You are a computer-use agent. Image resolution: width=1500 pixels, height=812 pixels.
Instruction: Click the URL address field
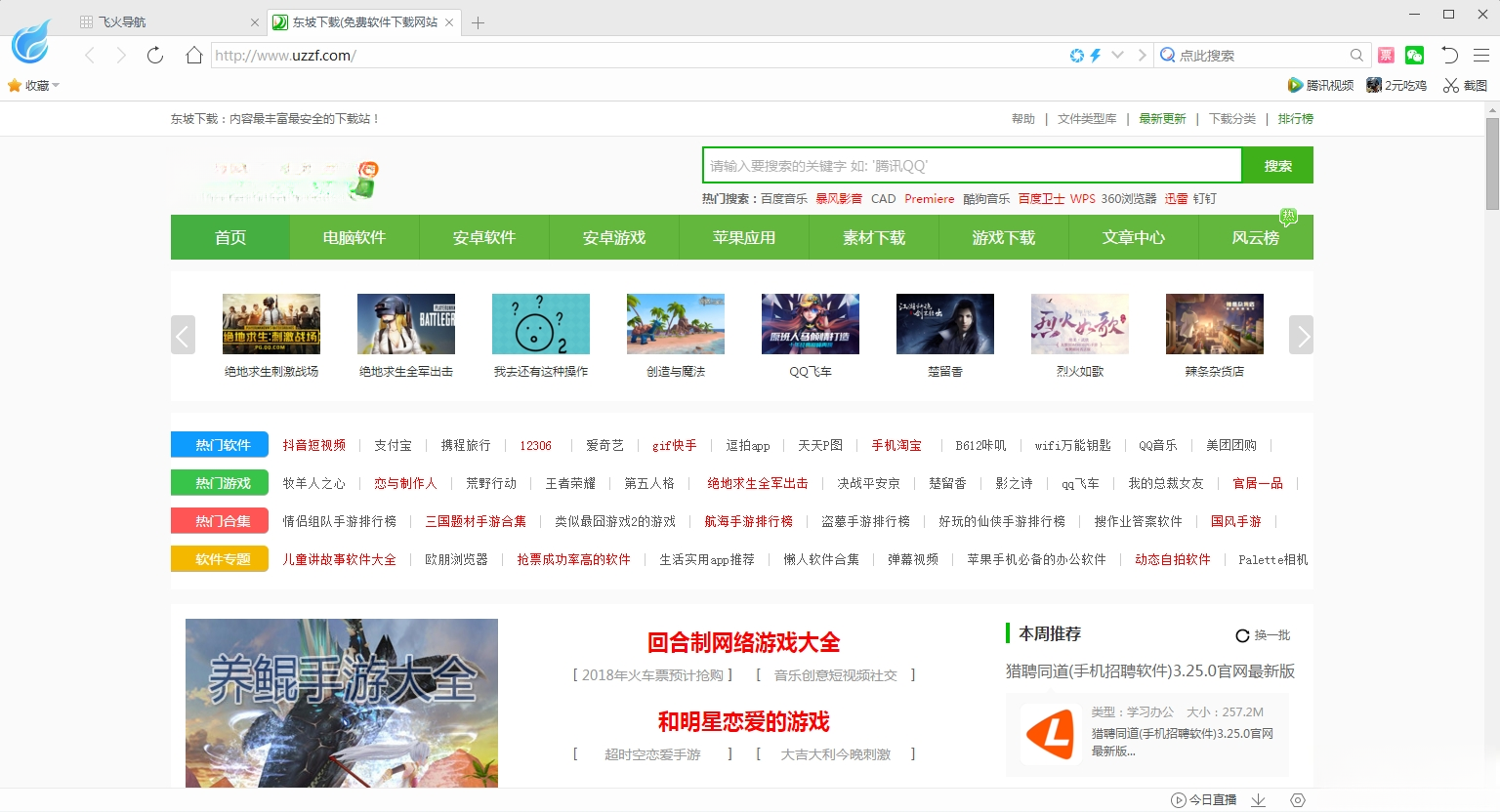635,56
